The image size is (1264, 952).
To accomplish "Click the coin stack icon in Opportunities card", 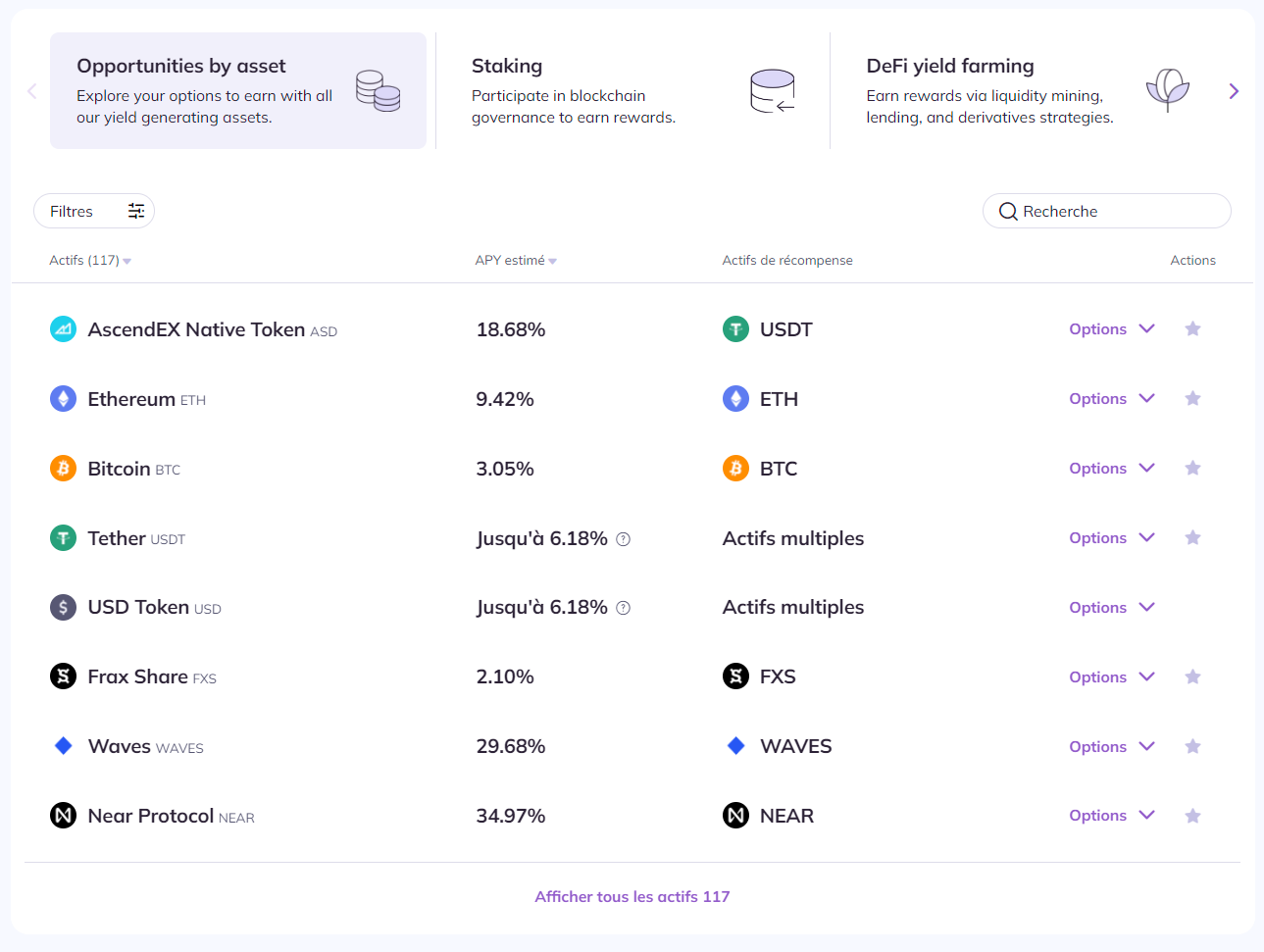I will point(378,91).
